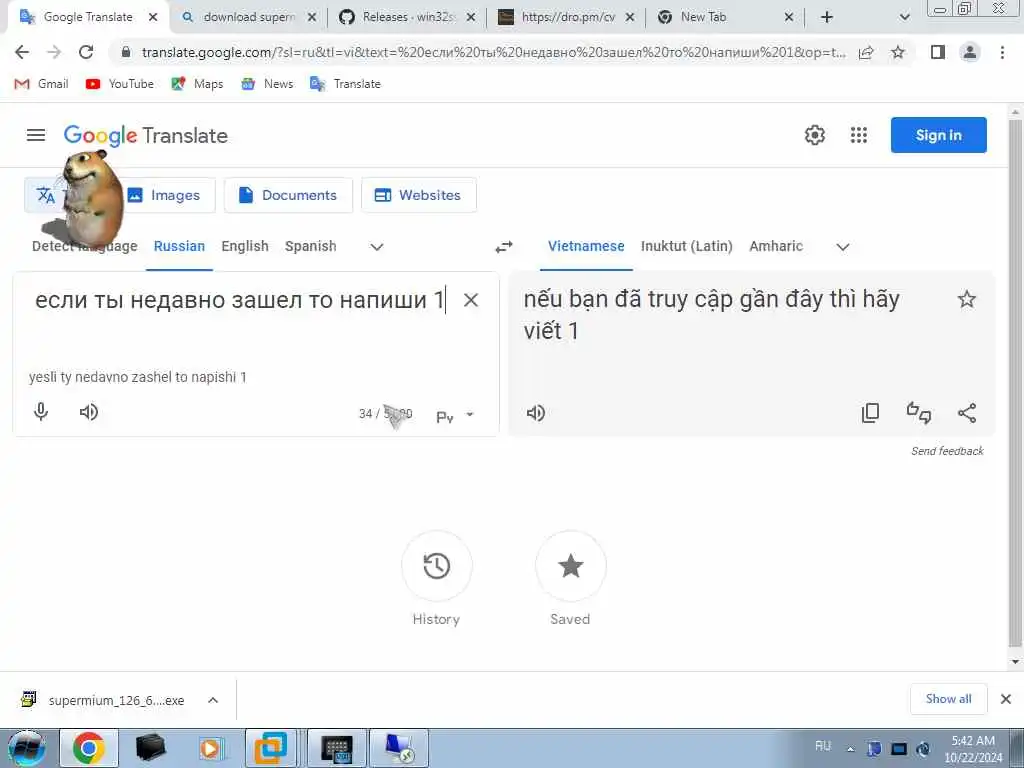This screenshot has width=1024, height=768.
Task: Select Inuktut (Latin) as target language
Action: 686,246
